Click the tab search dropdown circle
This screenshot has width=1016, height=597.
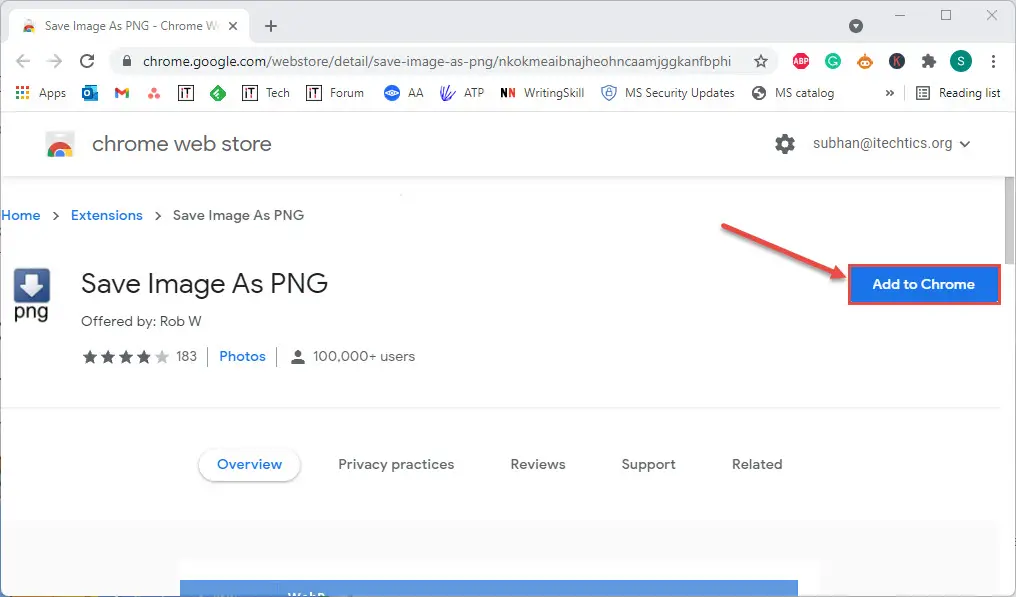pyautogui.click(x=856, y=26)
